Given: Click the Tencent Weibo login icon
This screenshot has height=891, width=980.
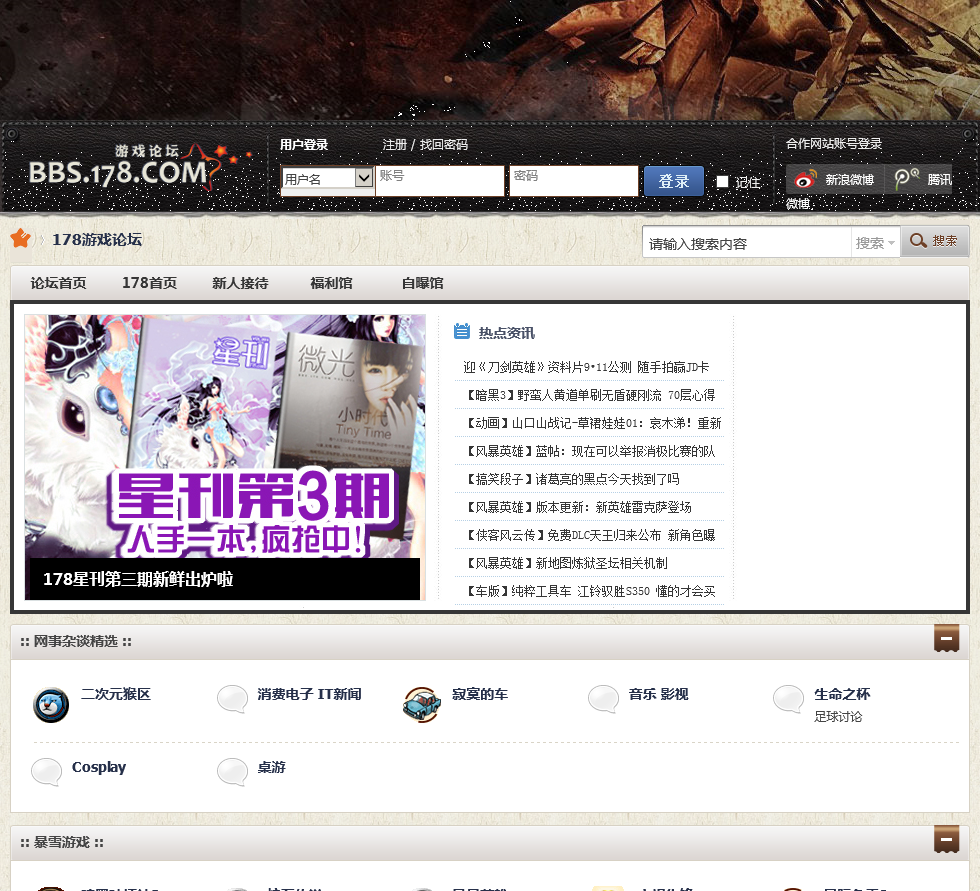Looking at the screenshot, I should [x=906, y=179].
